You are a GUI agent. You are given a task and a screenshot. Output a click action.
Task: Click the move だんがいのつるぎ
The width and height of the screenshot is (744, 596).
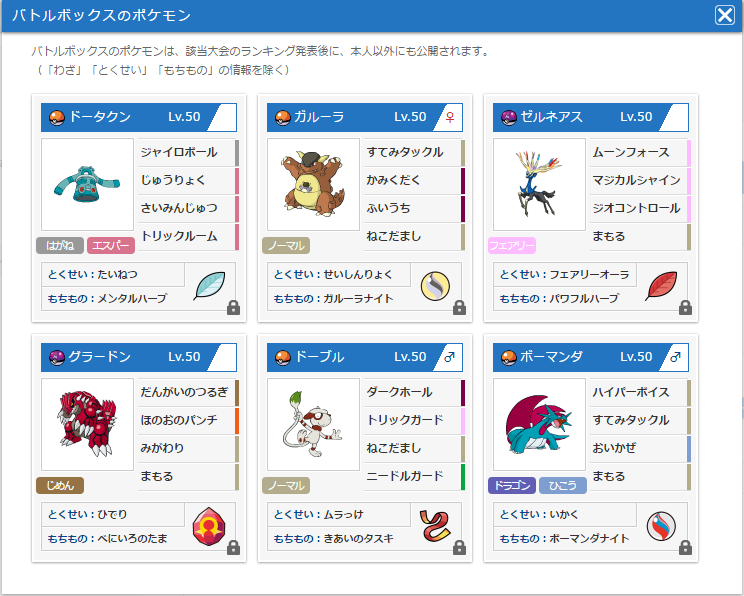tap(188, 392)
